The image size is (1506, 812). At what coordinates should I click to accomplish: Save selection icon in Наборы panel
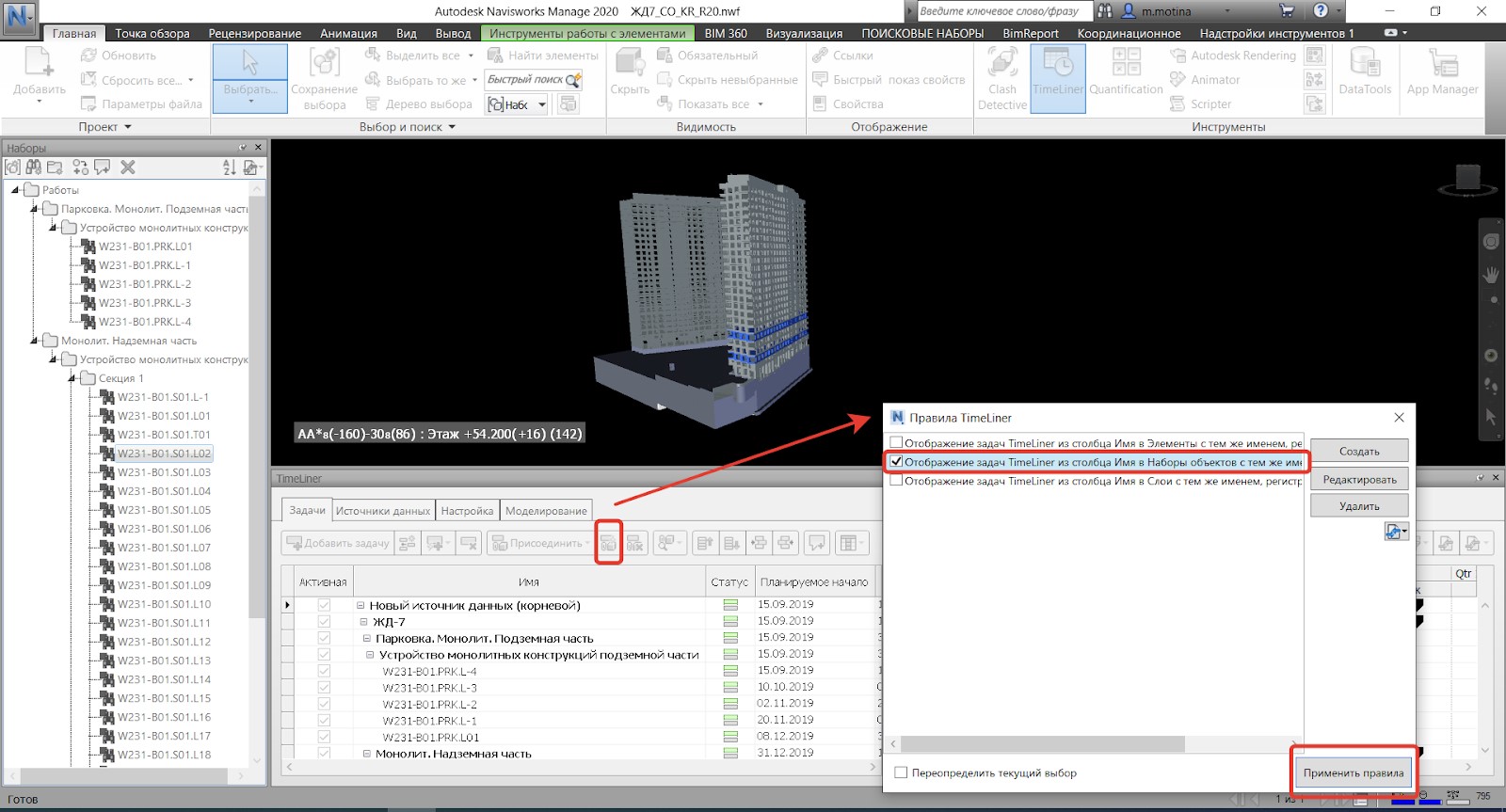pyautogui.click(x=12, y=167)
